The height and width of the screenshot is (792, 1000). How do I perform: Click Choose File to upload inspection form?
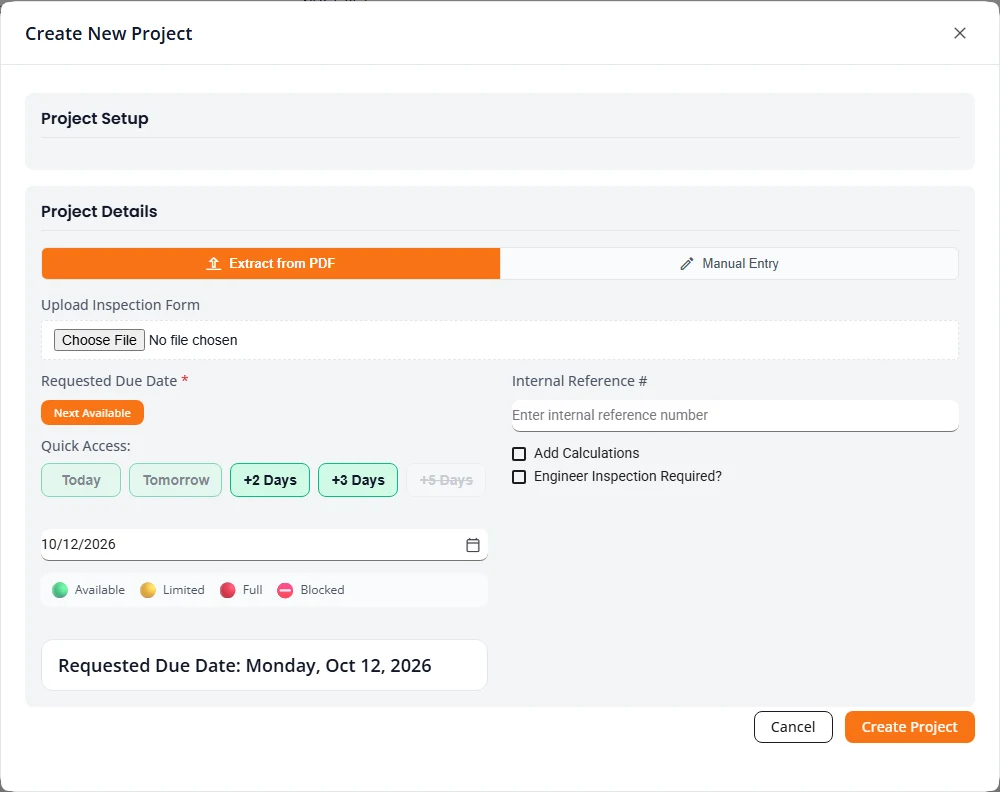[x=99, y=340]
